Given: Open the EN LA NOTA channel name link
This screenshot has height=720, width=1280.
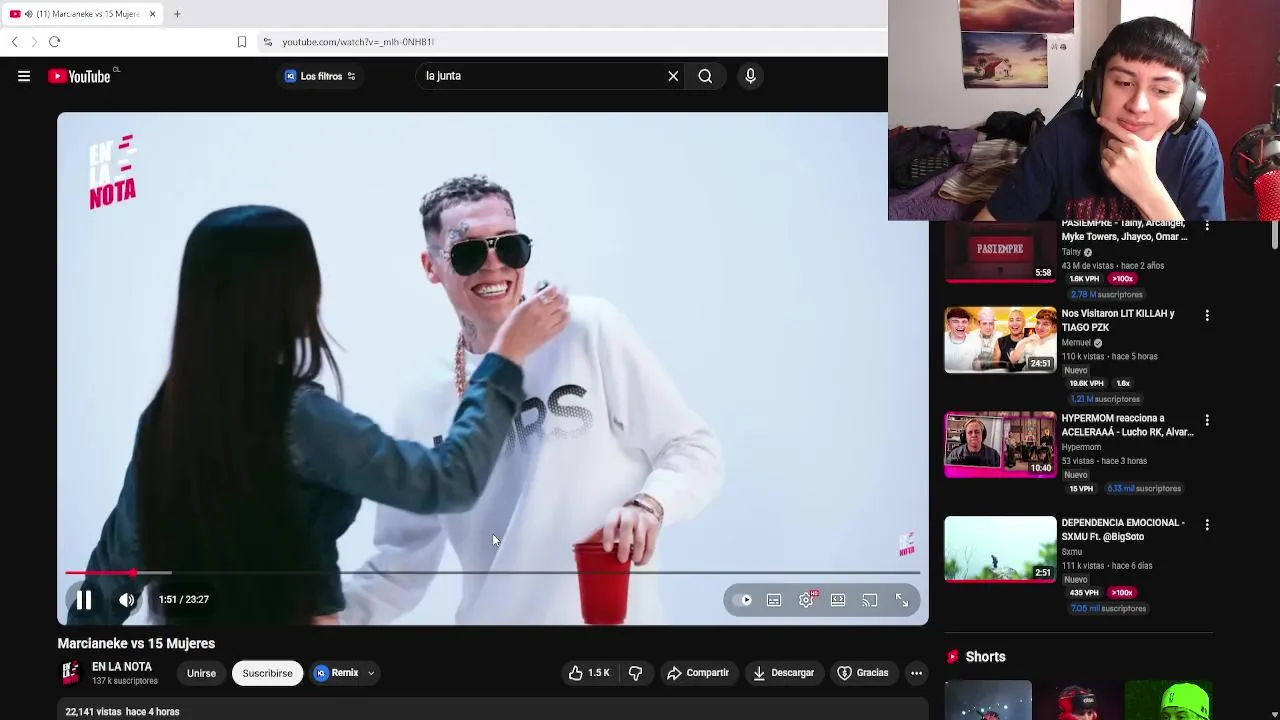Looking at the screenshot, I should [122, 667].
